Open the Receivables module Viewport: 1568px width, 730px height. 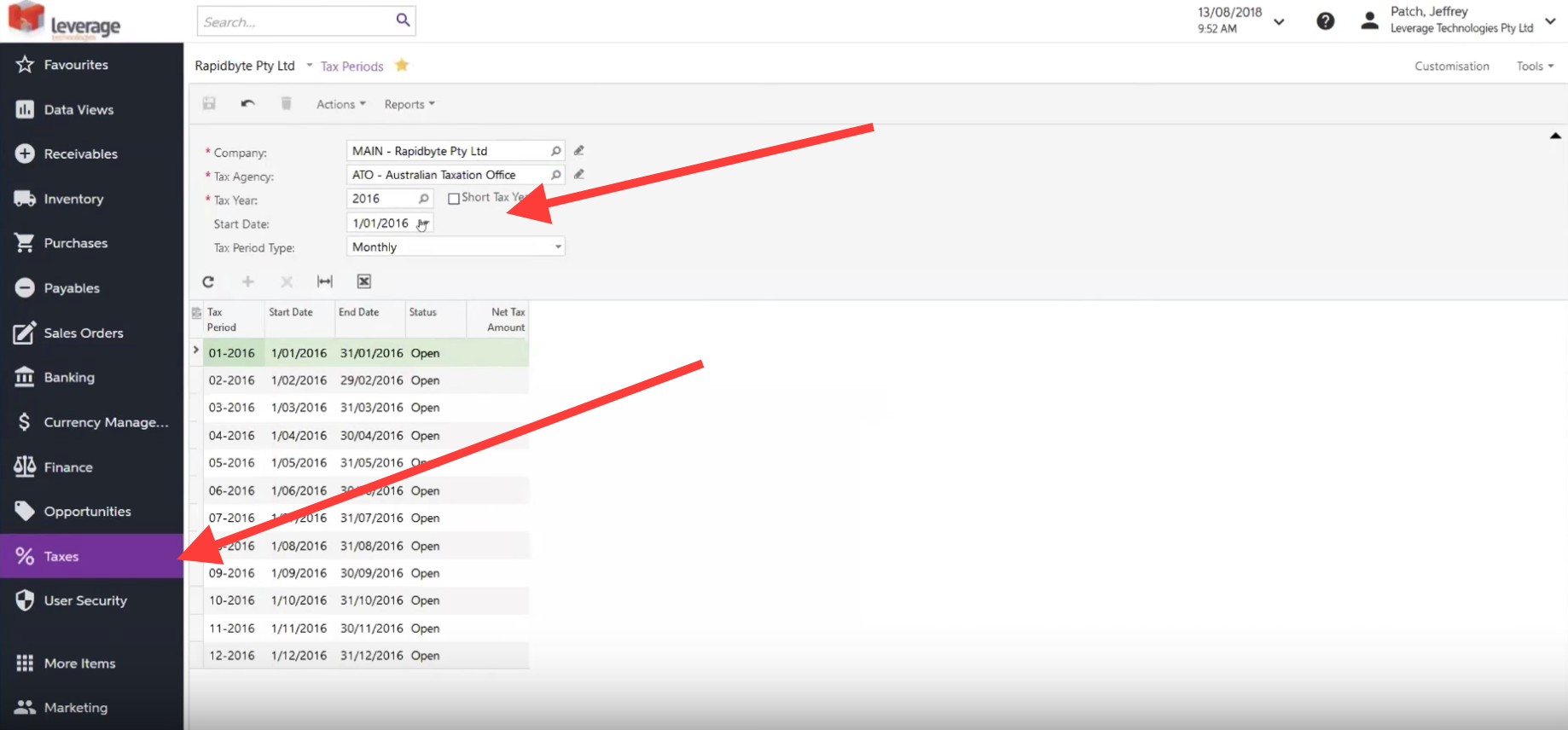[x=91, y=154]
